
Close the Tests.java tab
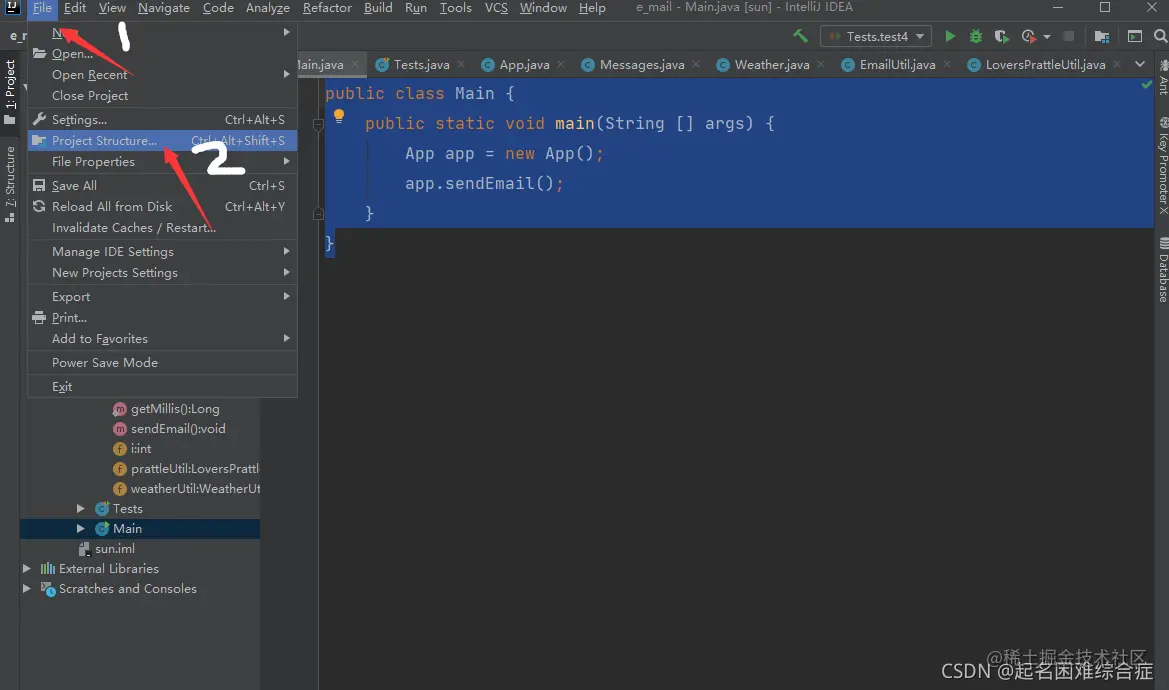click(461, 65)
